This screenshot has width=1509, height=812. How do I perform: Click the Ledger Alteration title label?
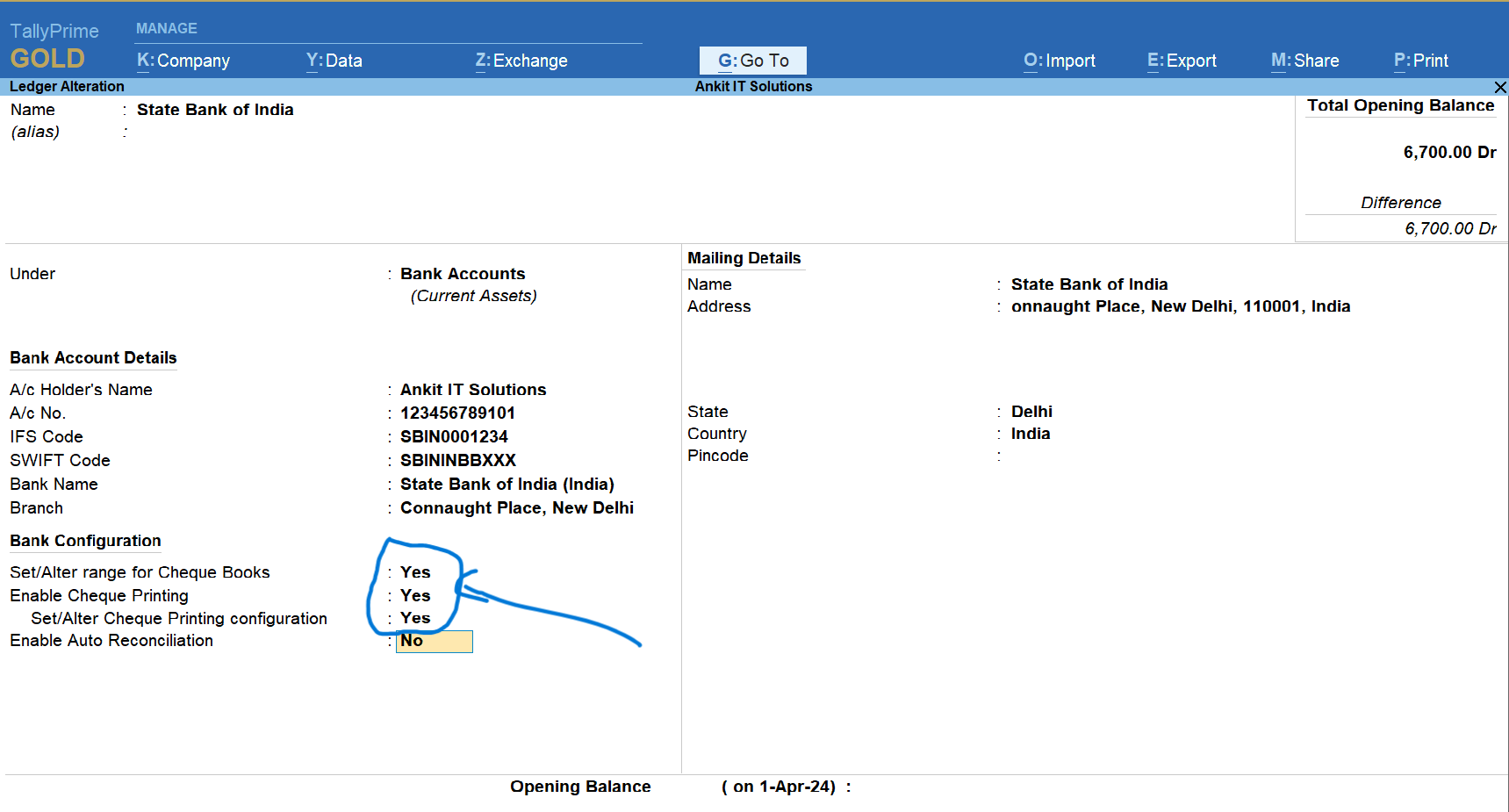tap(67, 87)
